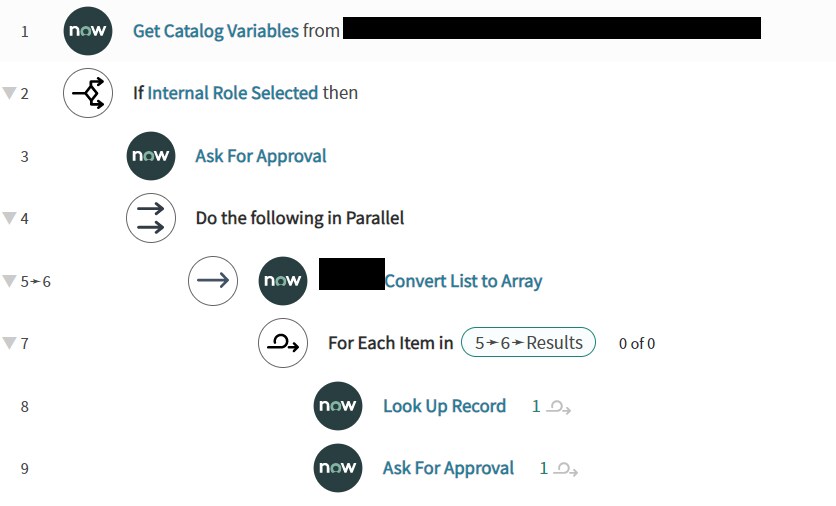Viewport: 836px width, 506px height.
Task: Click the now icon beside step 3
Action: point(151,156)
